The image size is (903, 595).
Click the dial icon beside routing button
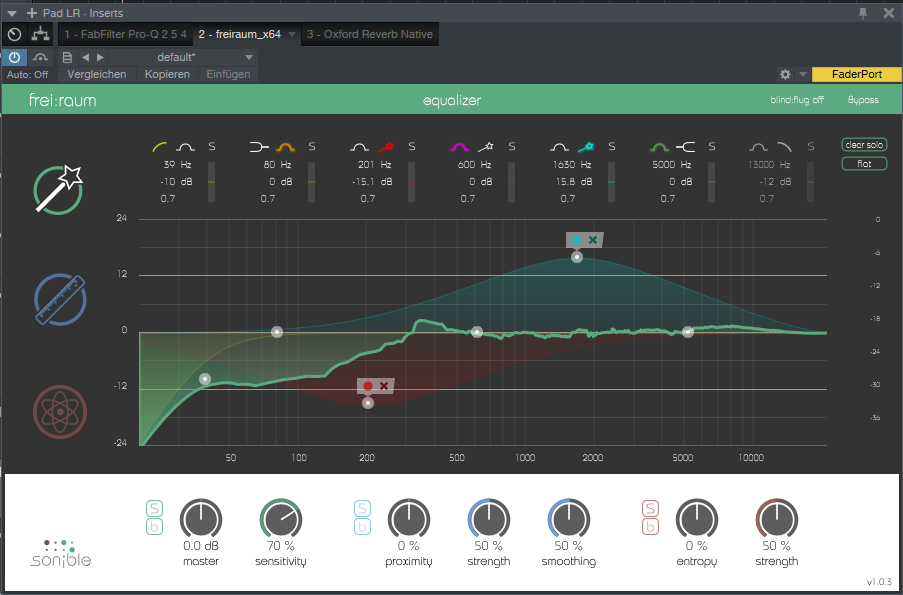tap(14, 35)
